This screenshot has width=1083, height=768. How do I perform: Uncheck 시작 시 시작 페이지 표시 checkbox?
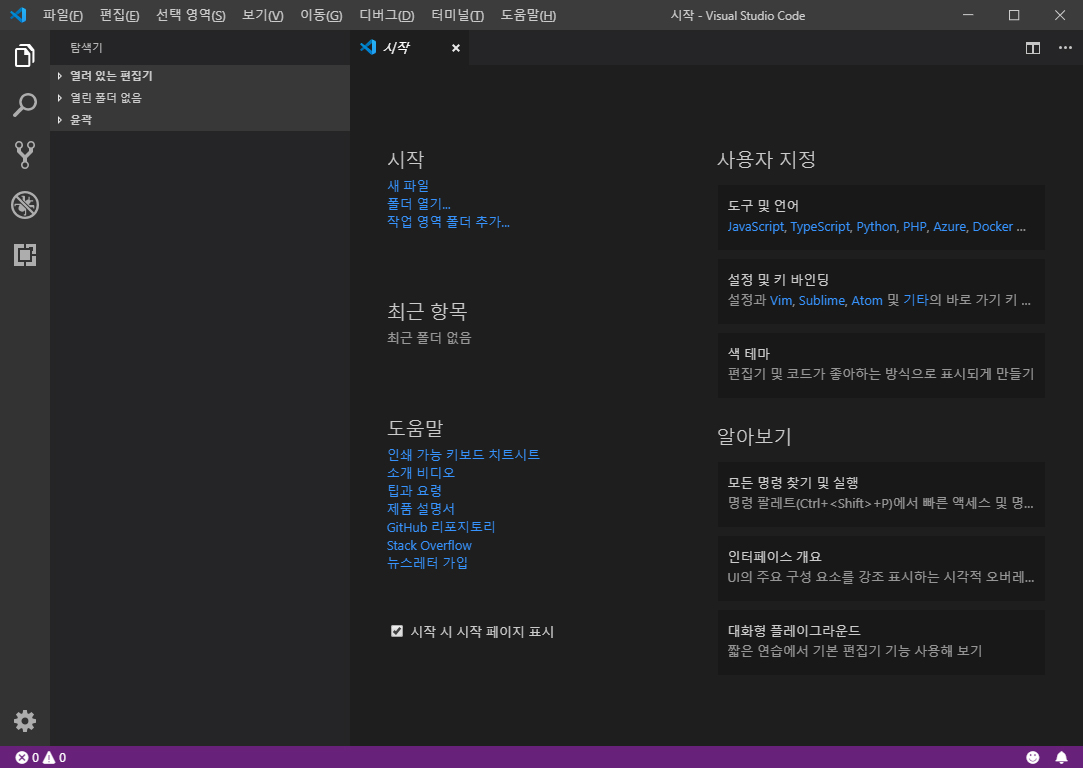point(396,631)
